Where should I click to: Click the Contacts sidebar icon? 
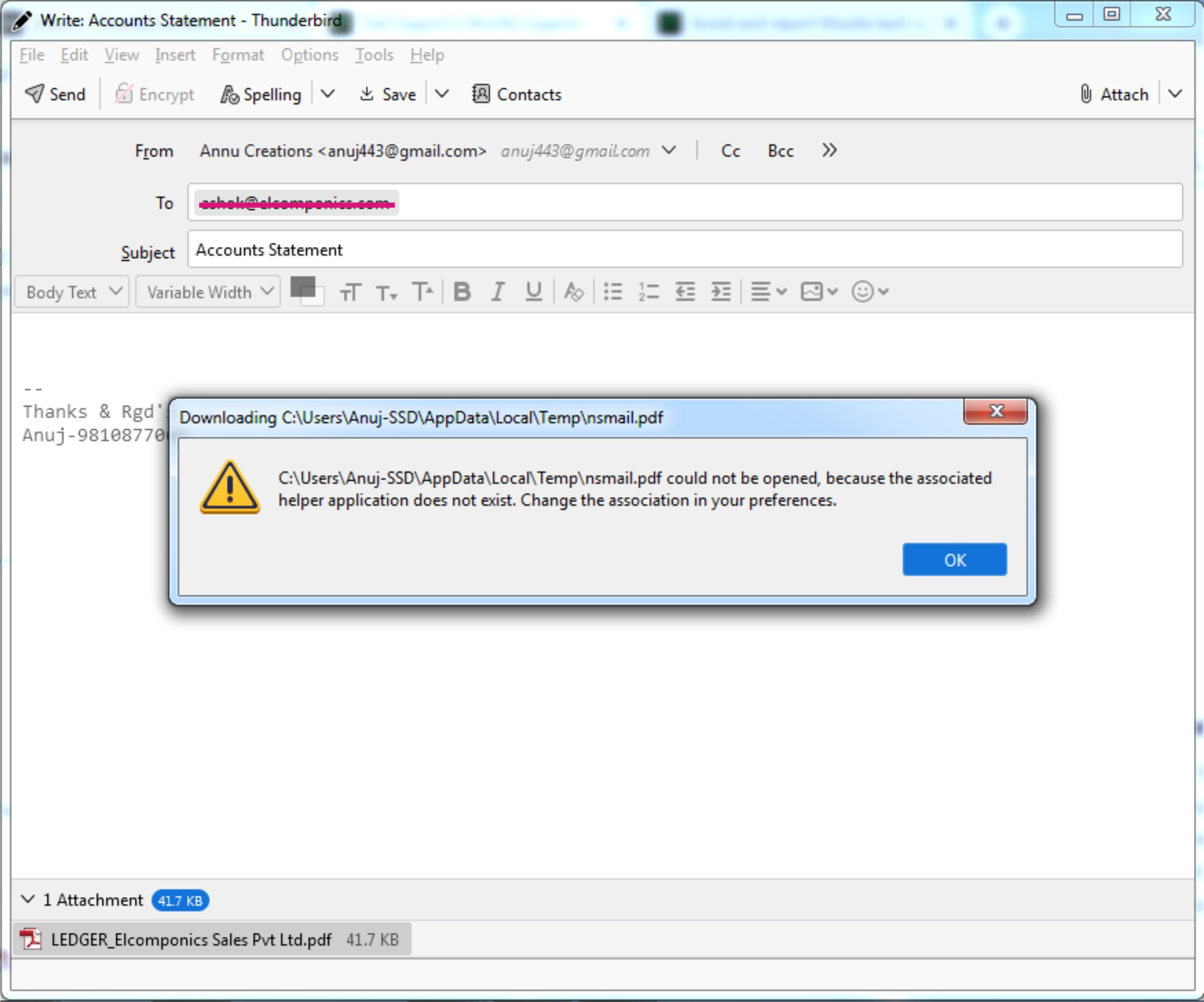(x=517, y=94)
